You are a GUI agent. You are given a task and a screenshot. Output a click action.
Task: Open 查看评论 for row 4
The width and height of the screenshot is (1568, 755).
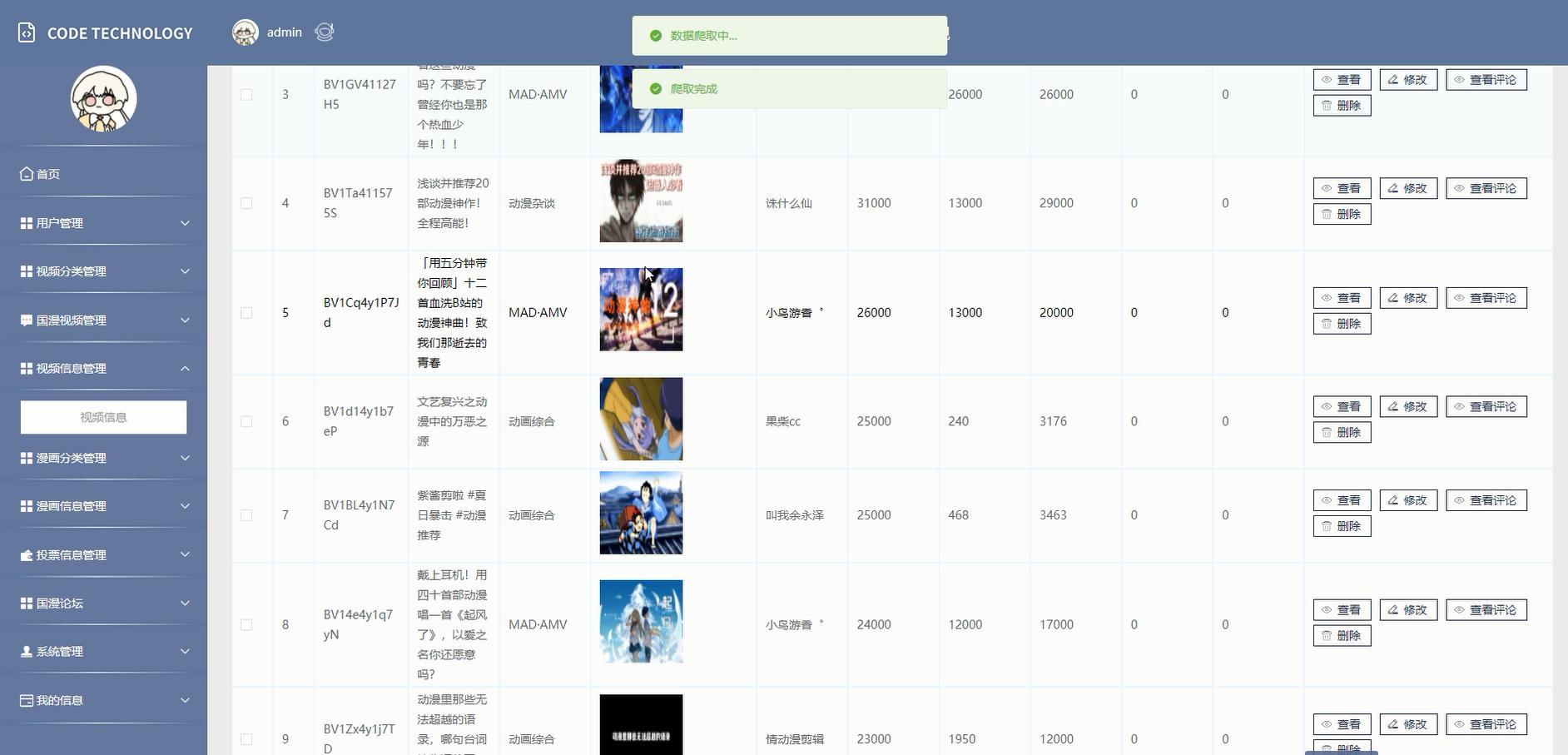[x=1486, y=188]
